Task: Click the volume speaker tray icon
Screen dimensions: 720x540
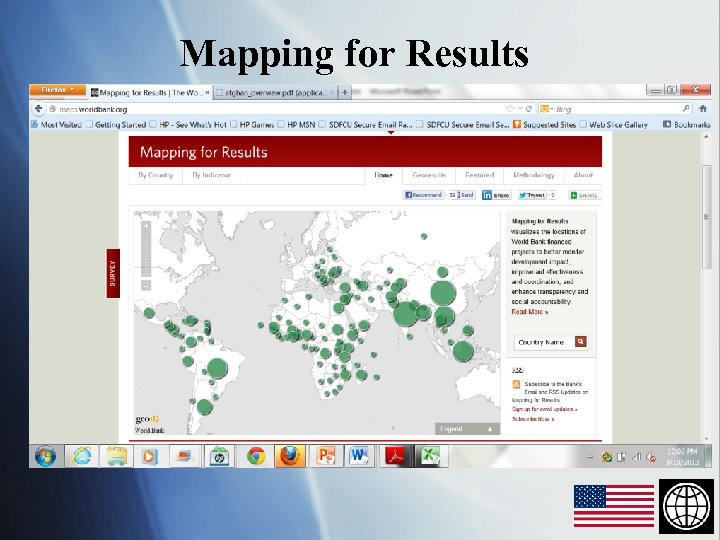Action: pos(651,457)
